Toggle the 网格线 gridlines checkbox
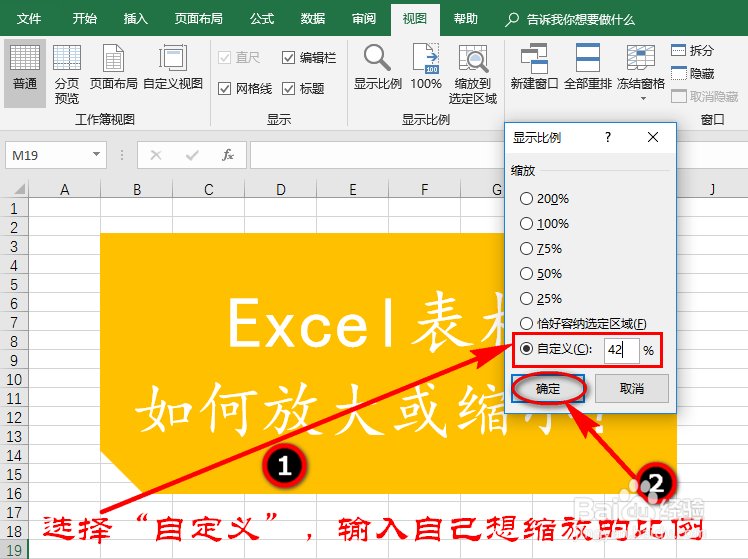 pyautogui.click(x=224, y=88)
